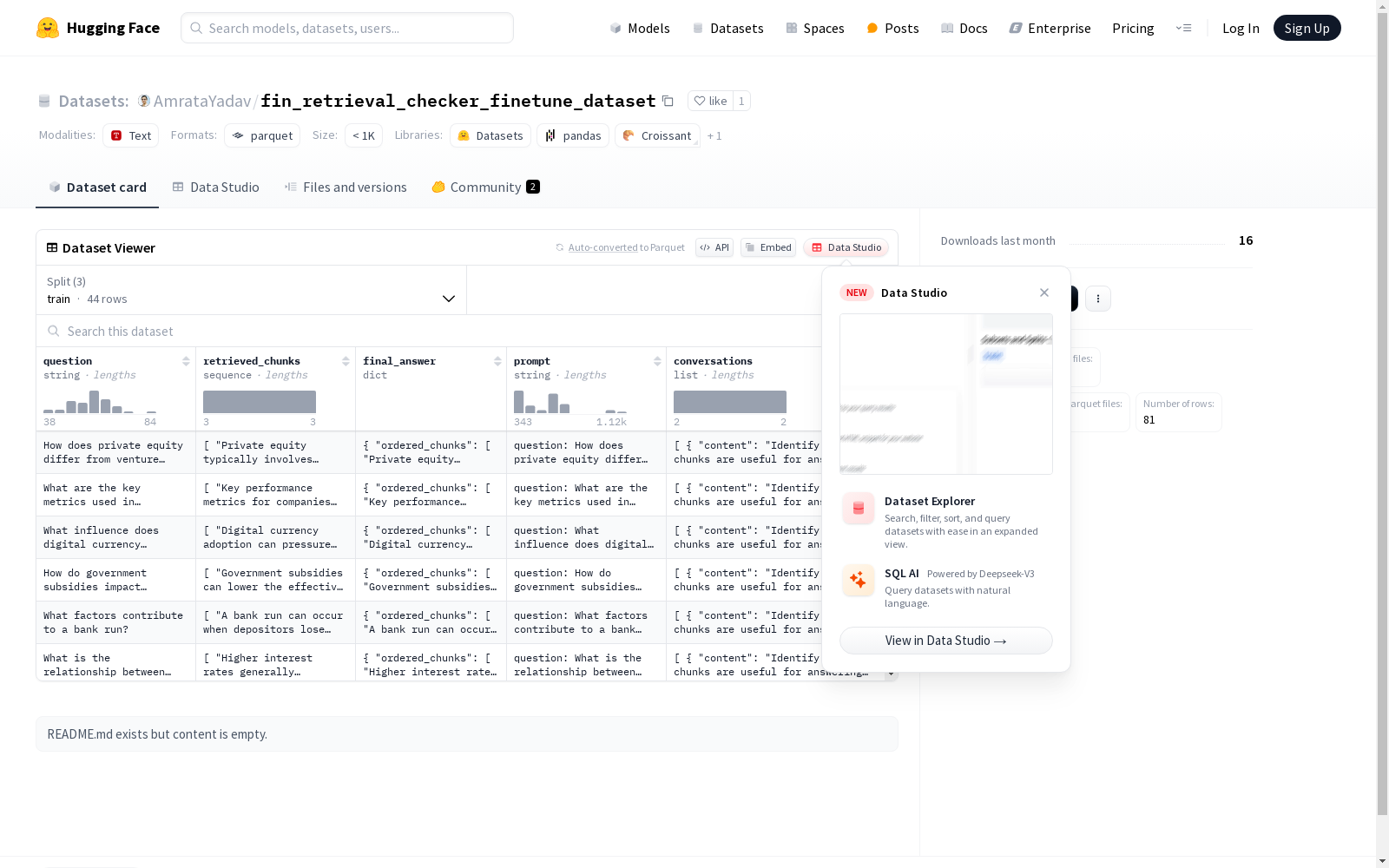Image resolution: width=1389 pixels, height=868 pixels.
Task: Click the pandas library tag
Action: (x=573, y=135)
